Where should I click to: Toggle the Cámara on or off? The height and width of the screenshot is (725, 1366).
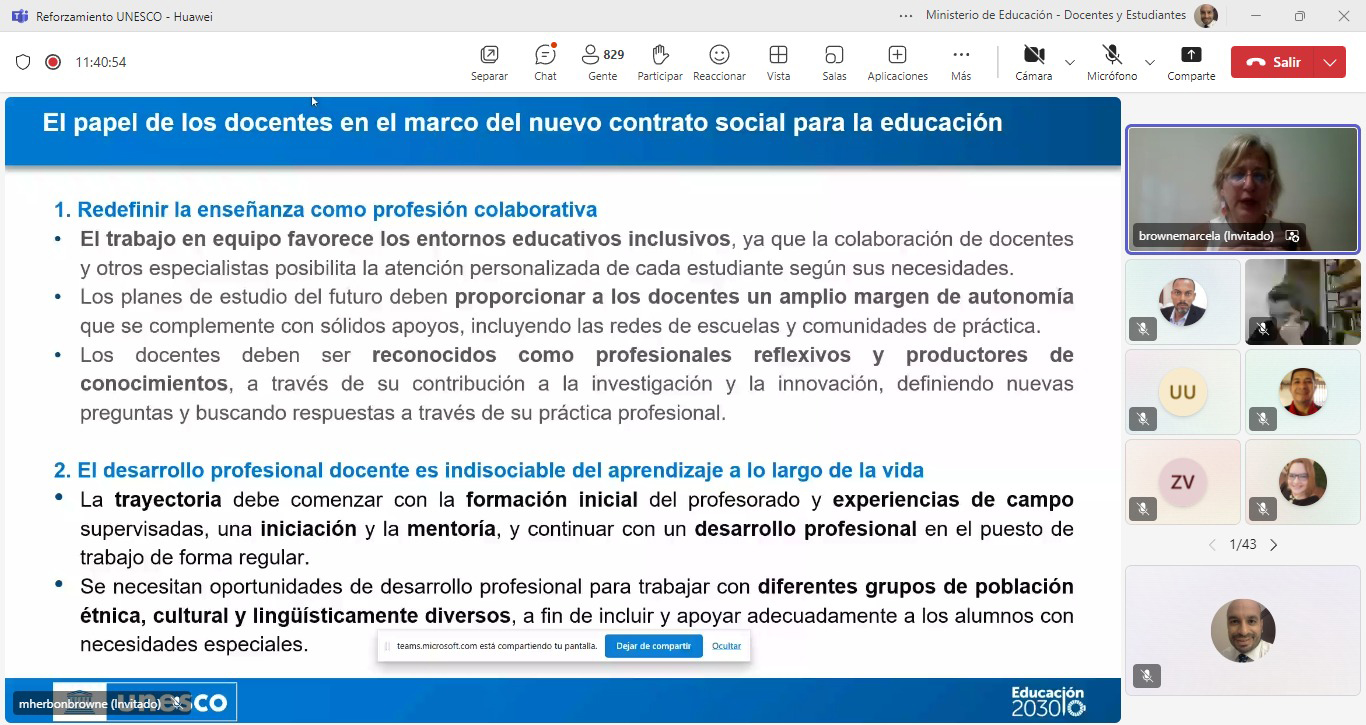coord(1033,62)
